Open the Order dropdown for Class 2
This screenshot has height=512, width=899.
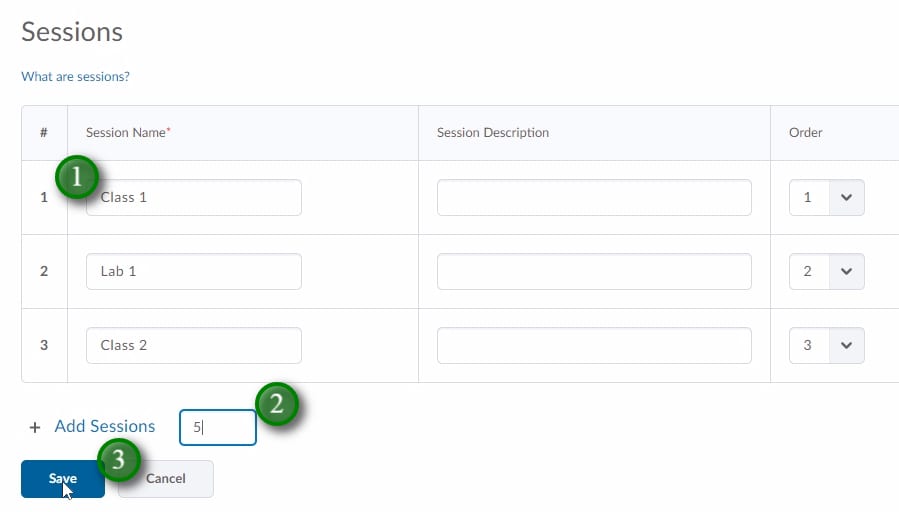[826, 346]
